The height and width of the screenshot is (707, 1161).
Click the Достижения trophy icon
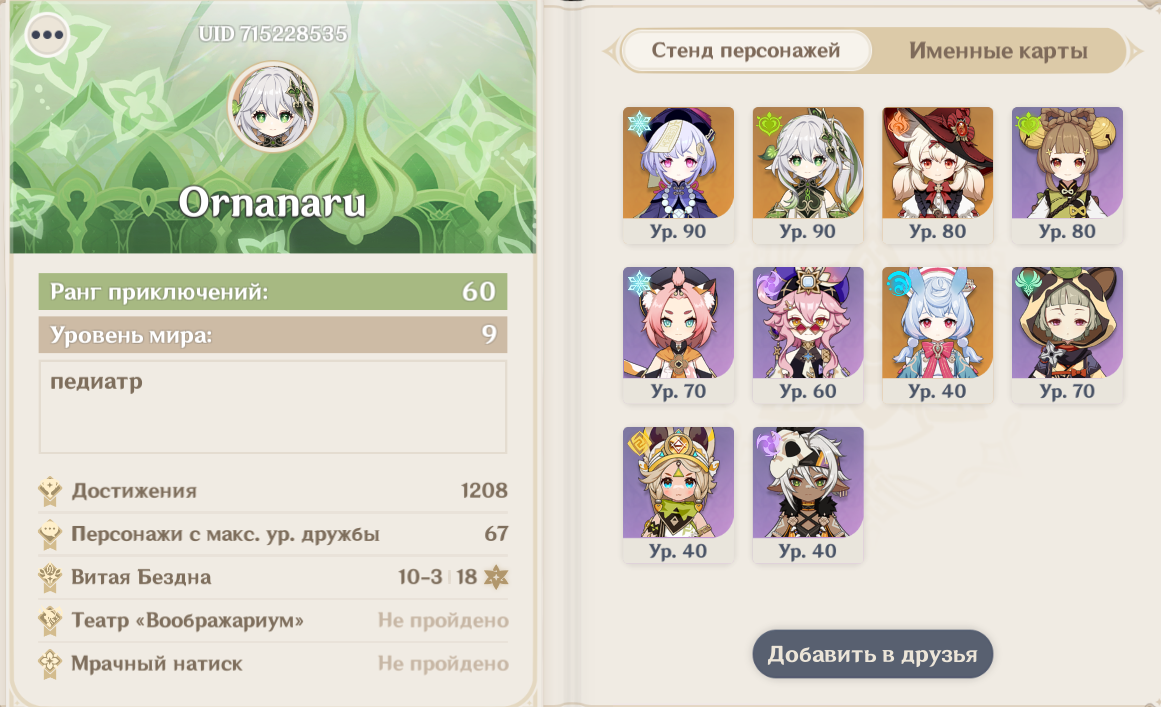50,491
